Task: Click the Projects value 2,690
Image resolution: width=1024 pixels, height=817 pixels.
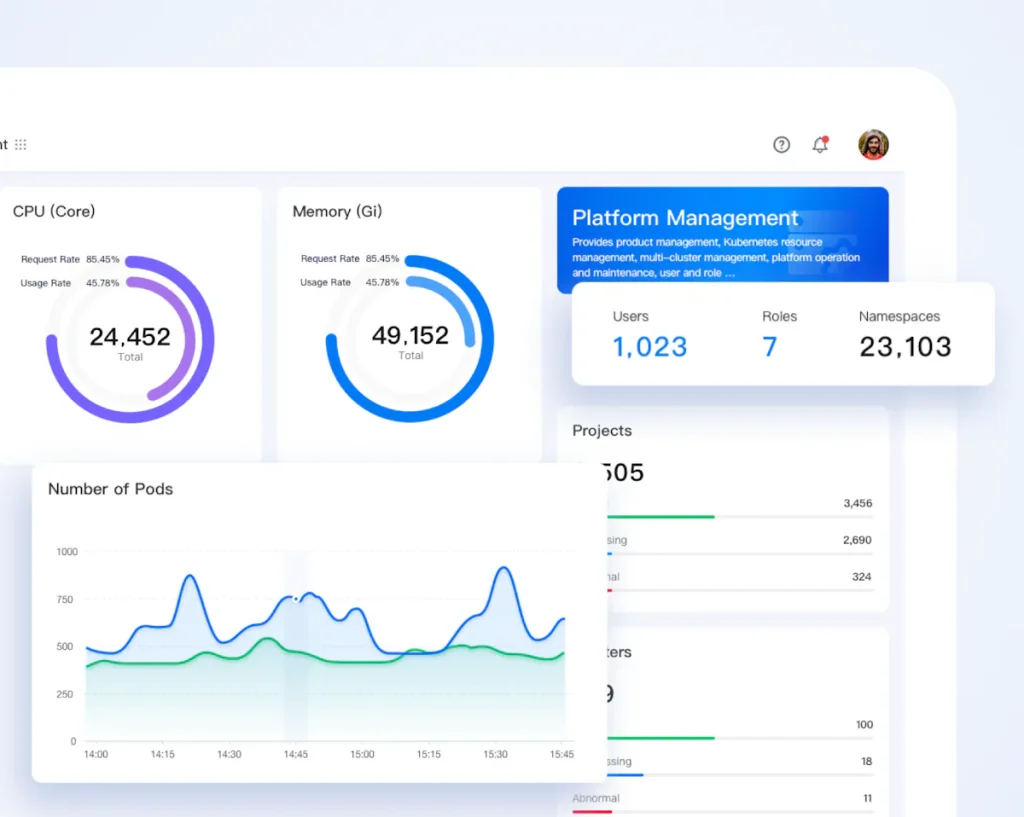Action: (x=857, y=540)
